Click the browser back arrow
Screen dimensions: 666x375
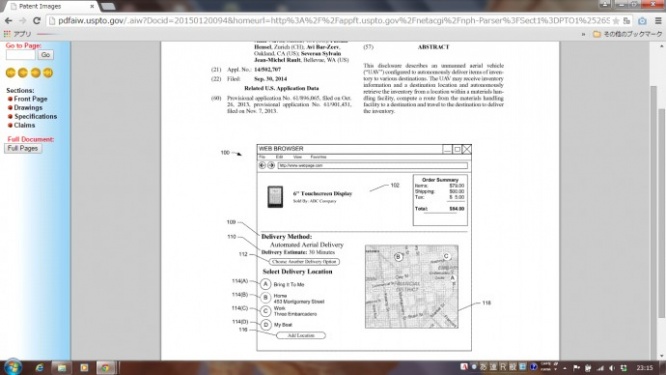(x=8, y=20)
